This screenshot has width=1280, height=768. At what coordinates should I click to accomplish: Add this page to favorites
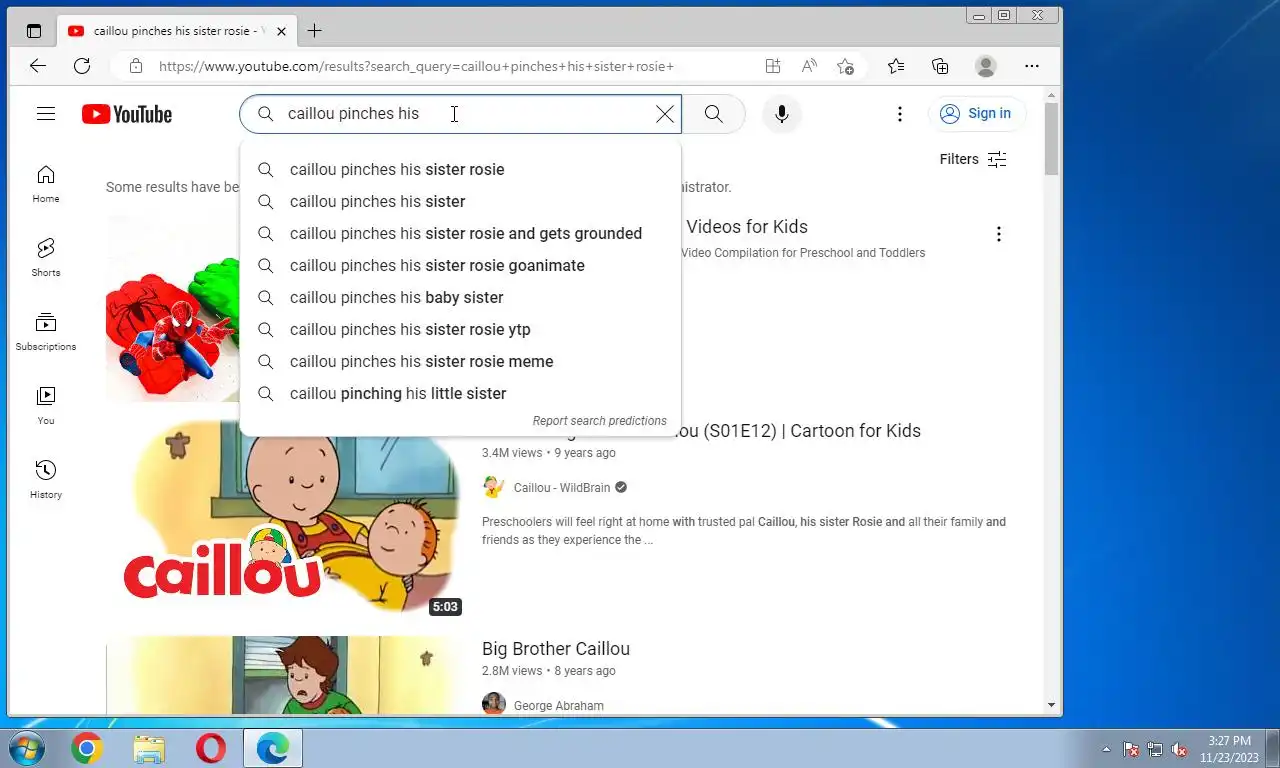(846, 66)
